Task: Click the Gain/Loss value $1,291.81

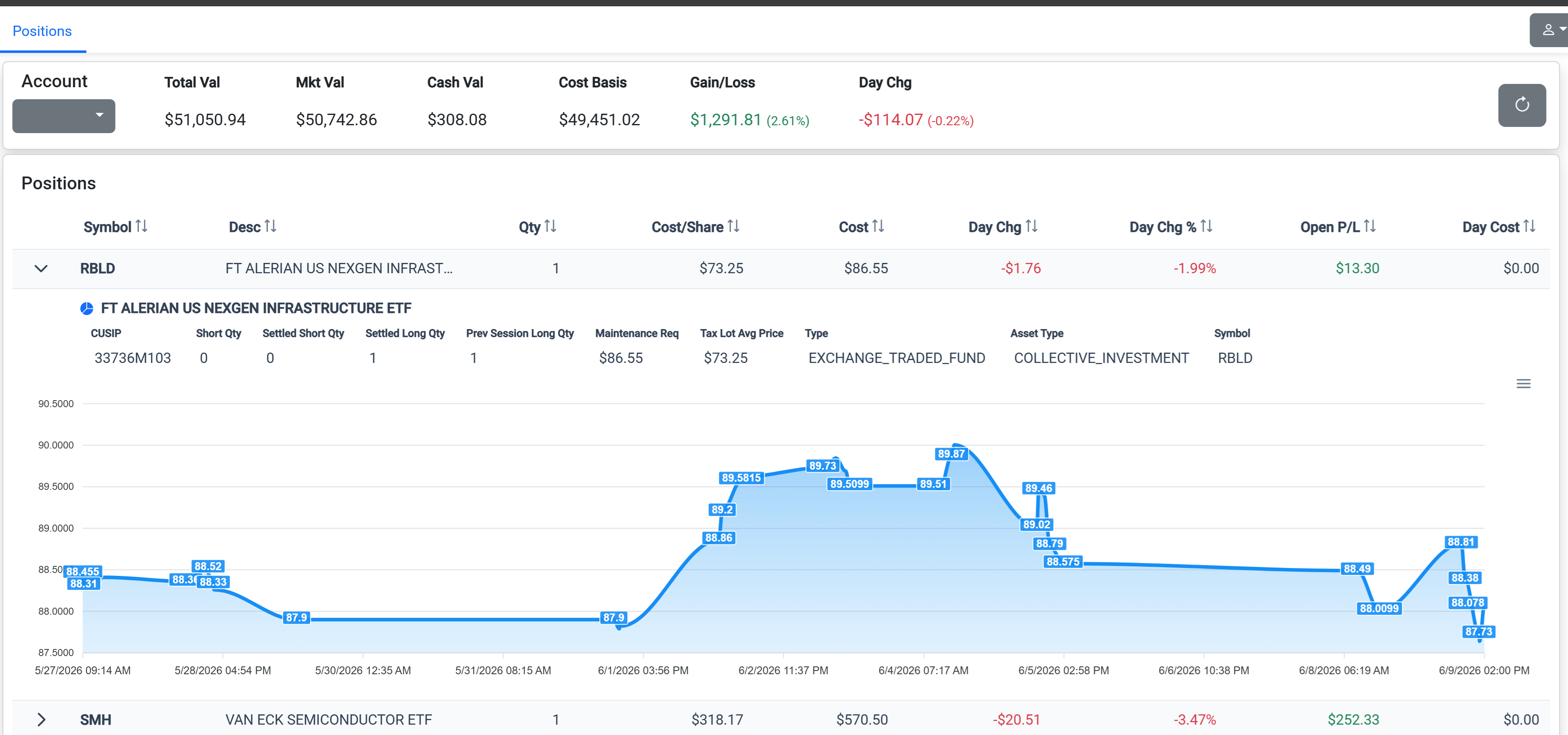Action: tap(726, 120)
